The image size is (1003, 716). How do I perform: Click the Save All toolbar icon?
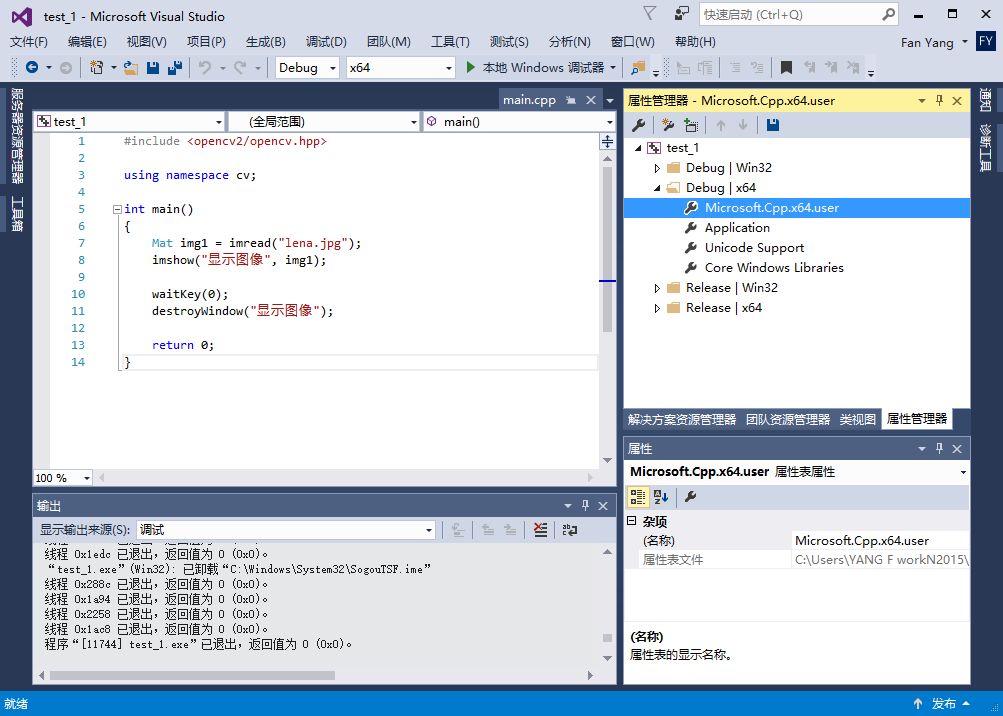[x=175, y=68]
